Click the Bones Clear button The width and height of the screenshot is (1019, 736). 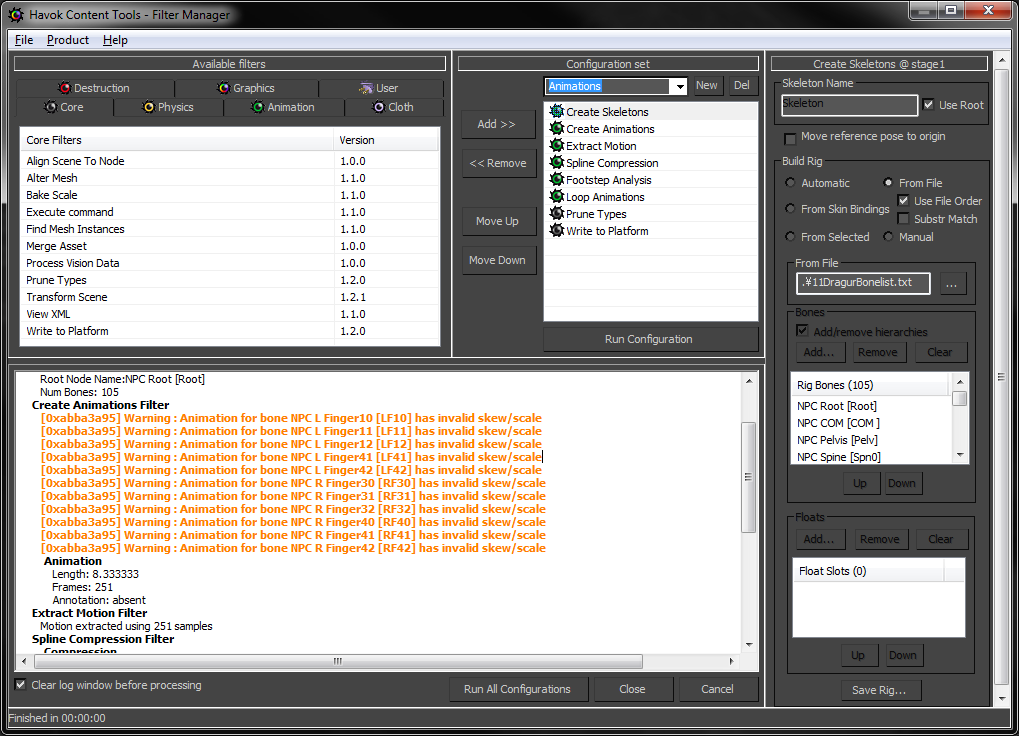click(x=940, y=352)
